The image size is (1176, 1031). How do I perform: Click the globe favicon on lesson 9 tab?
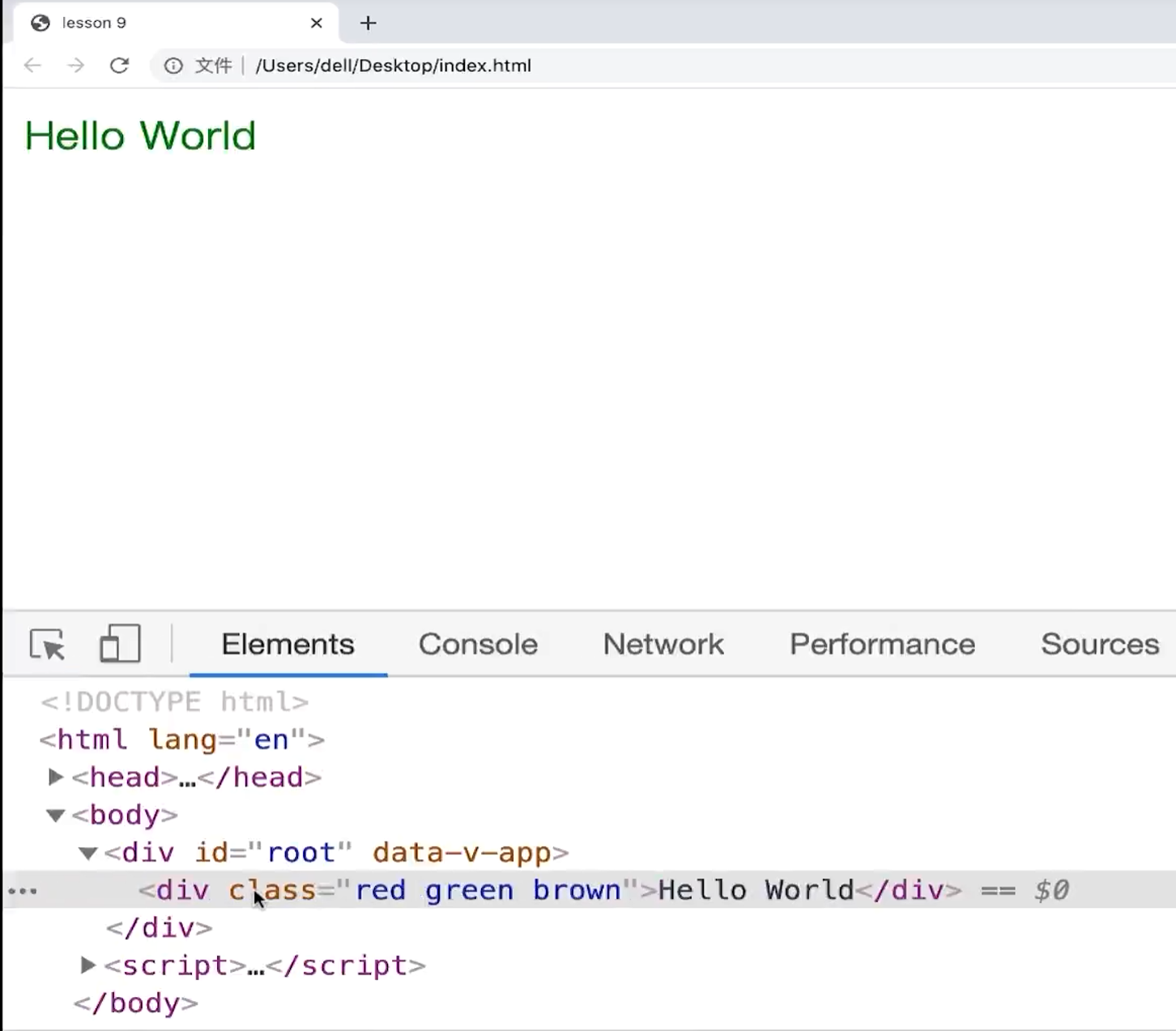(x=40, y=23)
